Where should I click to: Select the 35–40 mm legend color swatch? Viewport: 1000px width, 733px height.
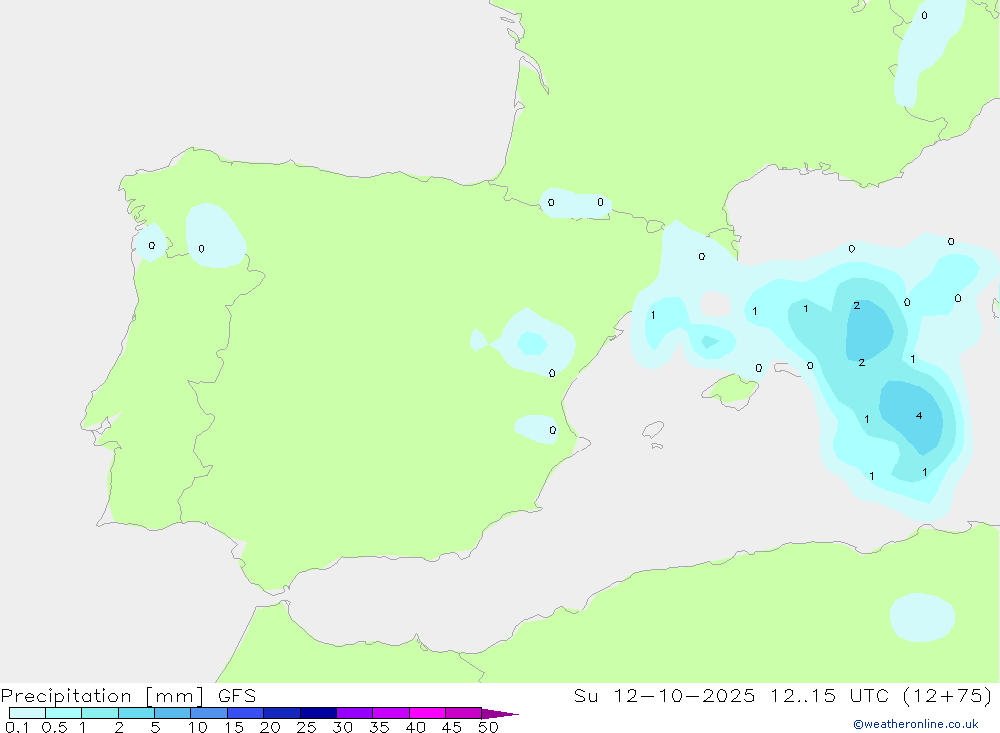391,713
